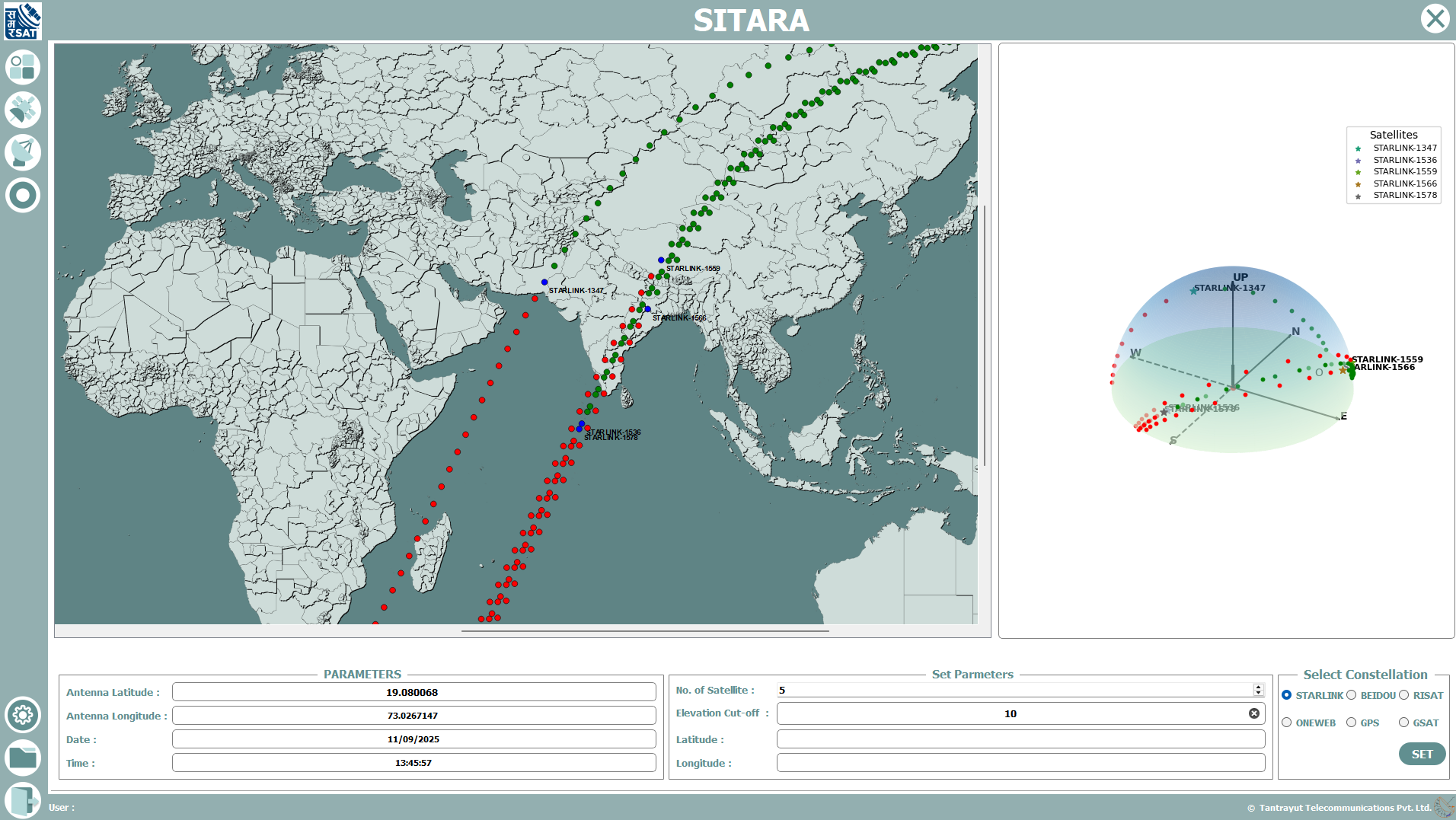1456x820 pixels.
Task: Select the GPS constellation radio button
Action: [1351, 723]
